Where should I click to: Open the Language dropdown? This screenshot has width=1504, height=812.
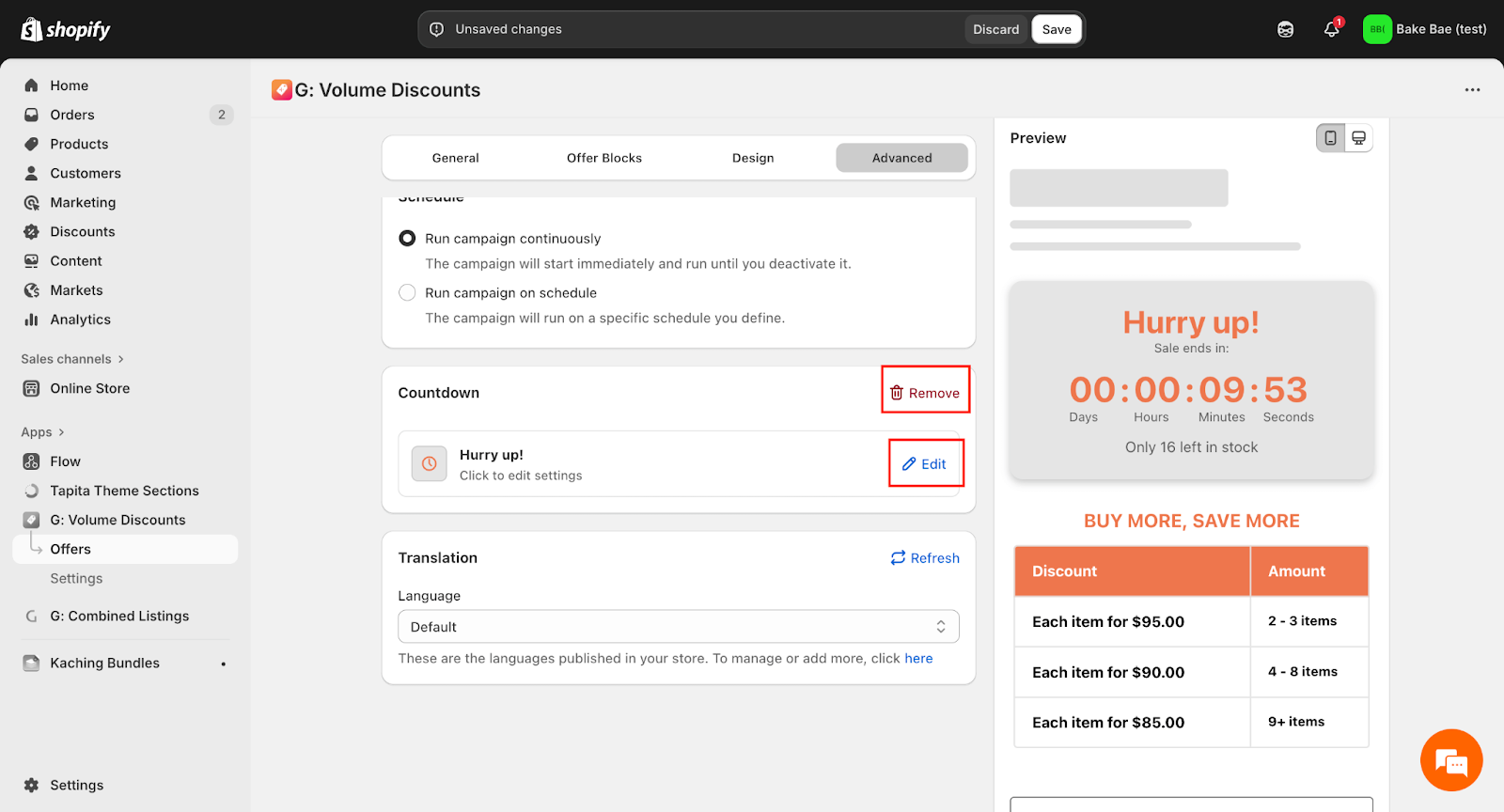click(x=679, y=627)
